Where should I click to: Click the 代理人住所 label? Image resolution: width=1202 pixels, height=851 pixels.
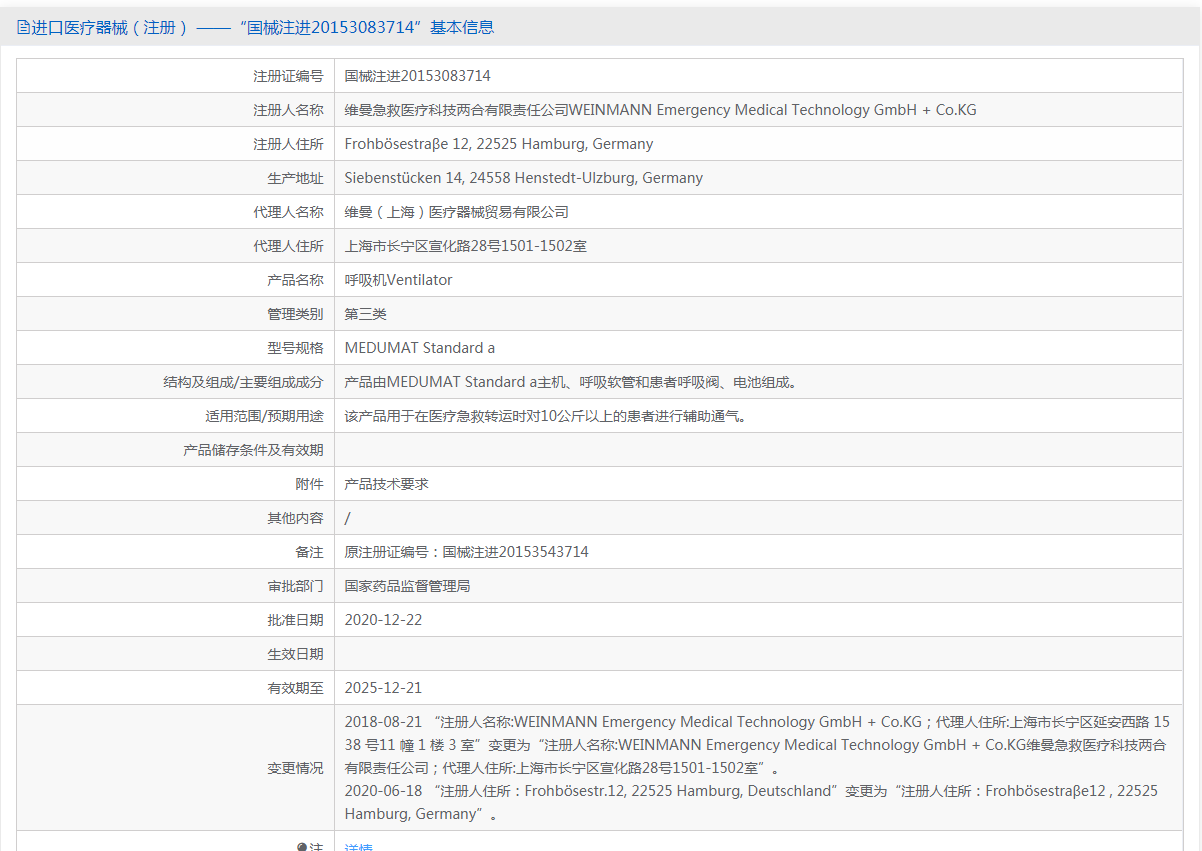(288, 246)
